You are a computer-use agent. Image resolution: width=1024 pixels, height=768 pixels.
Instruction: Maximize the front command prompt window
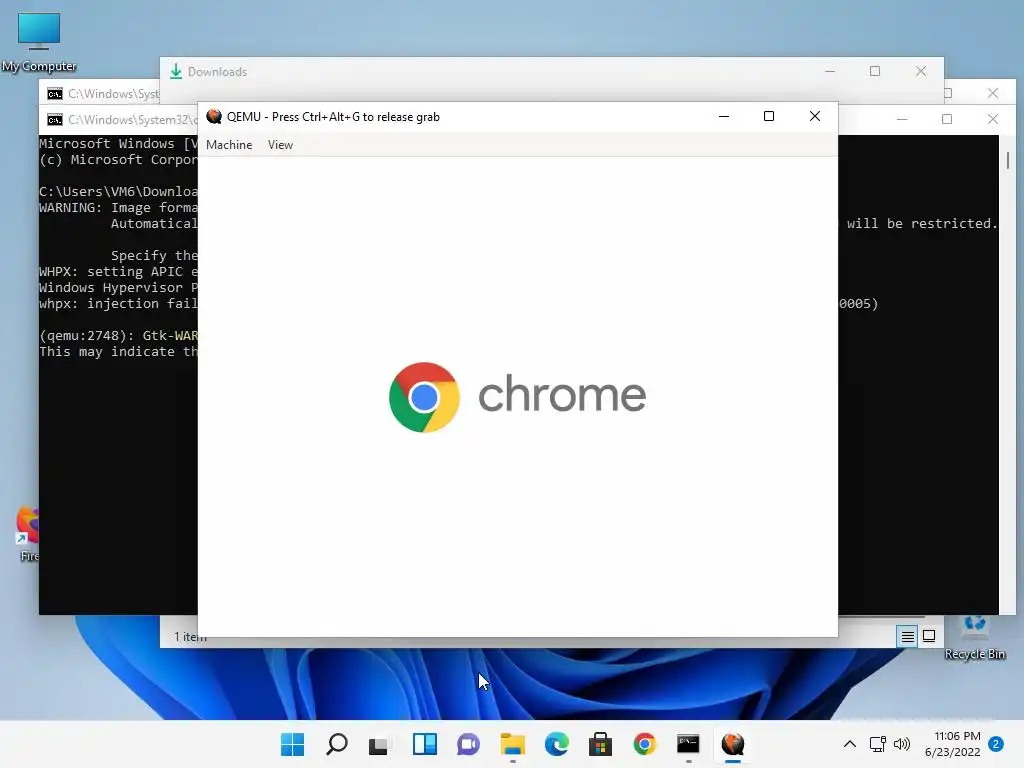click(947, 119)
